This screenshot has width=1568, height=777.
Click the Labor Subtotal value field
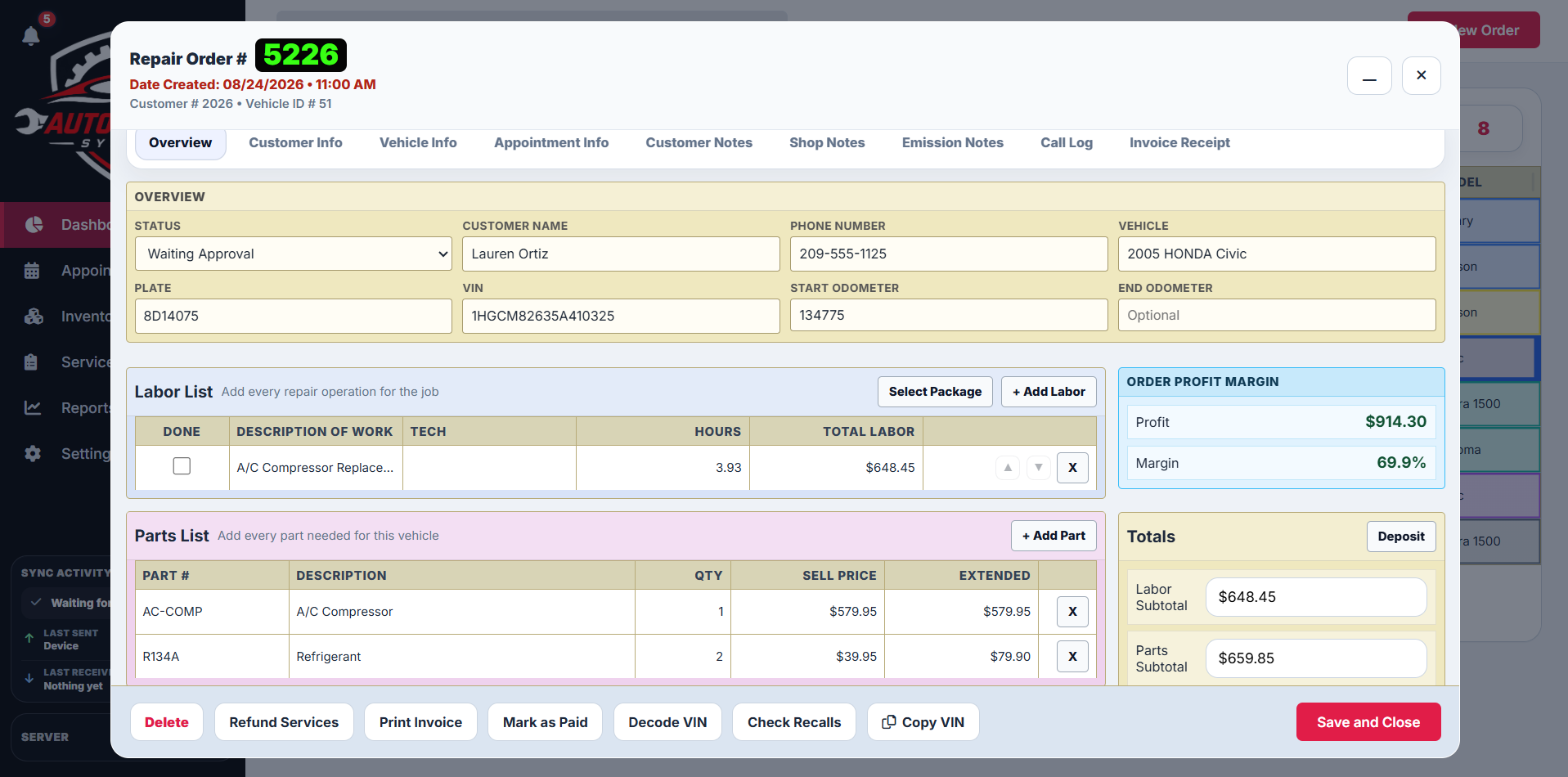click(x=1316, y=597)
